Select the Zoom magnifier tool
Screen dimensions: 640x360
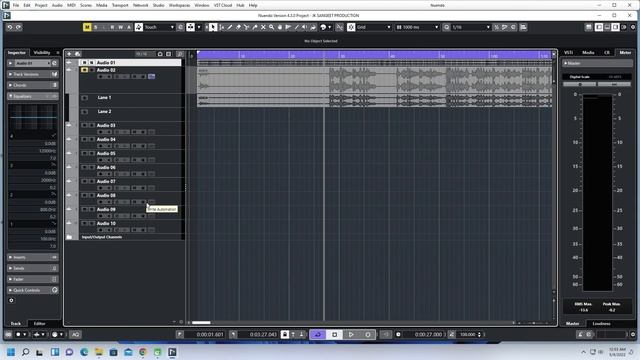click(271, 27)
